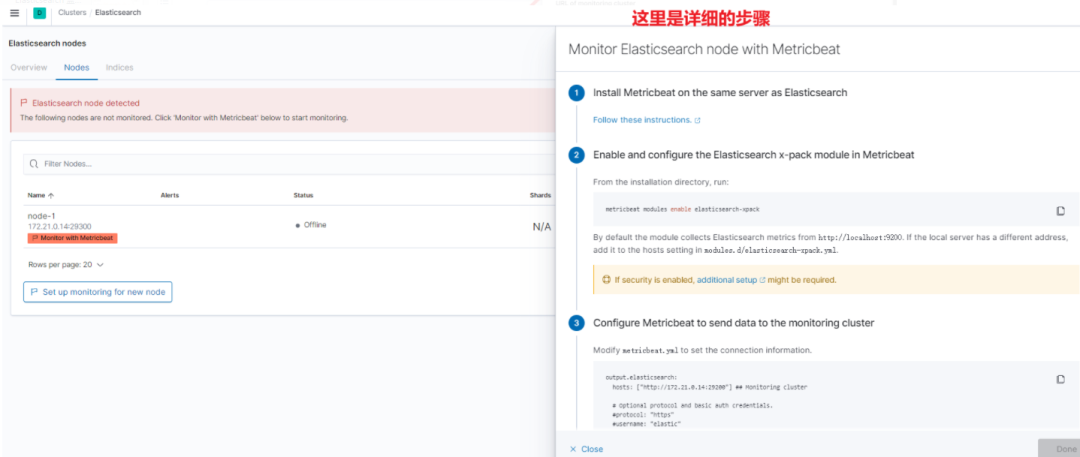The width and height of the screenshot is (1080, 457).
Task: Click Set up monitoring for new node
Action: (x=98, y=292)
